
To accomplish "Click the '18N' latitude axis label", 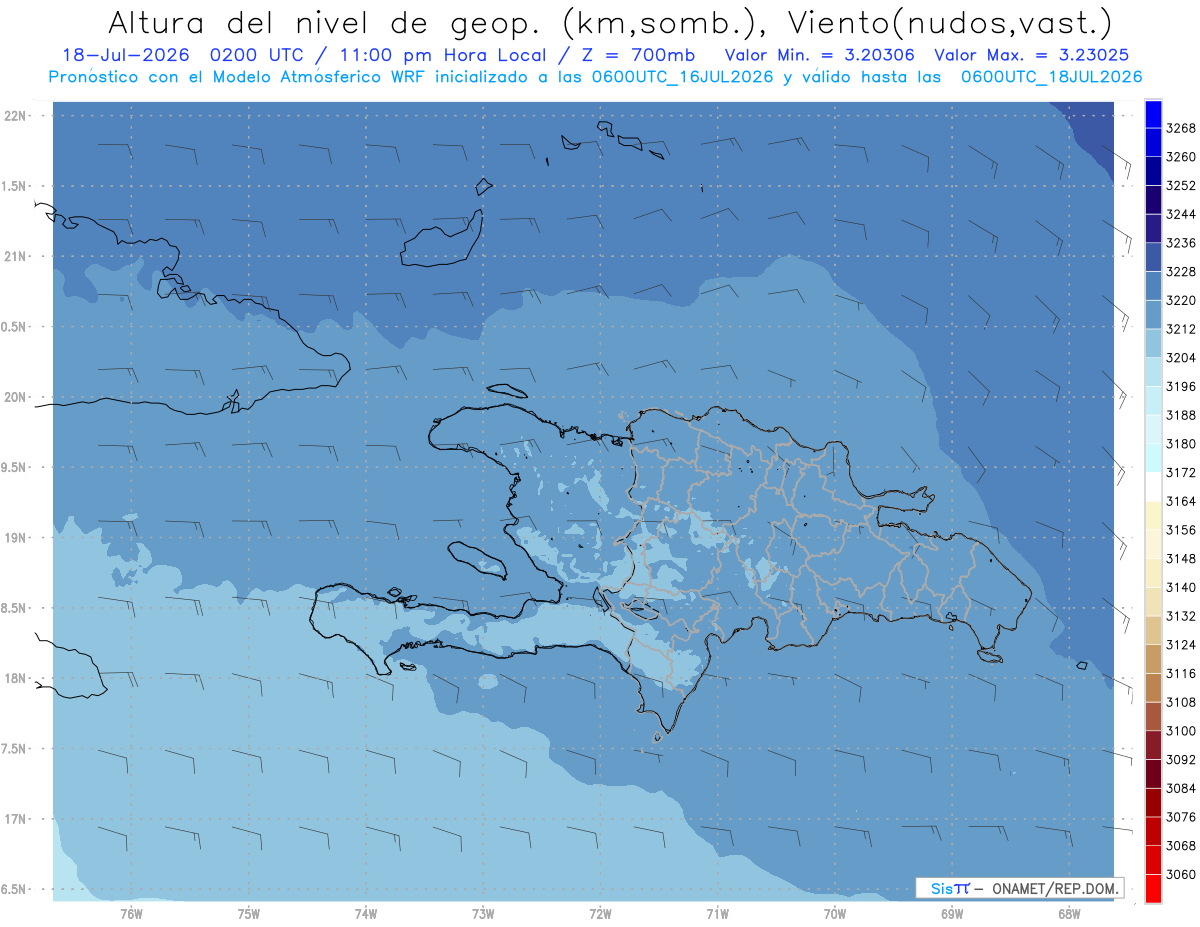I will pos(16,679).
